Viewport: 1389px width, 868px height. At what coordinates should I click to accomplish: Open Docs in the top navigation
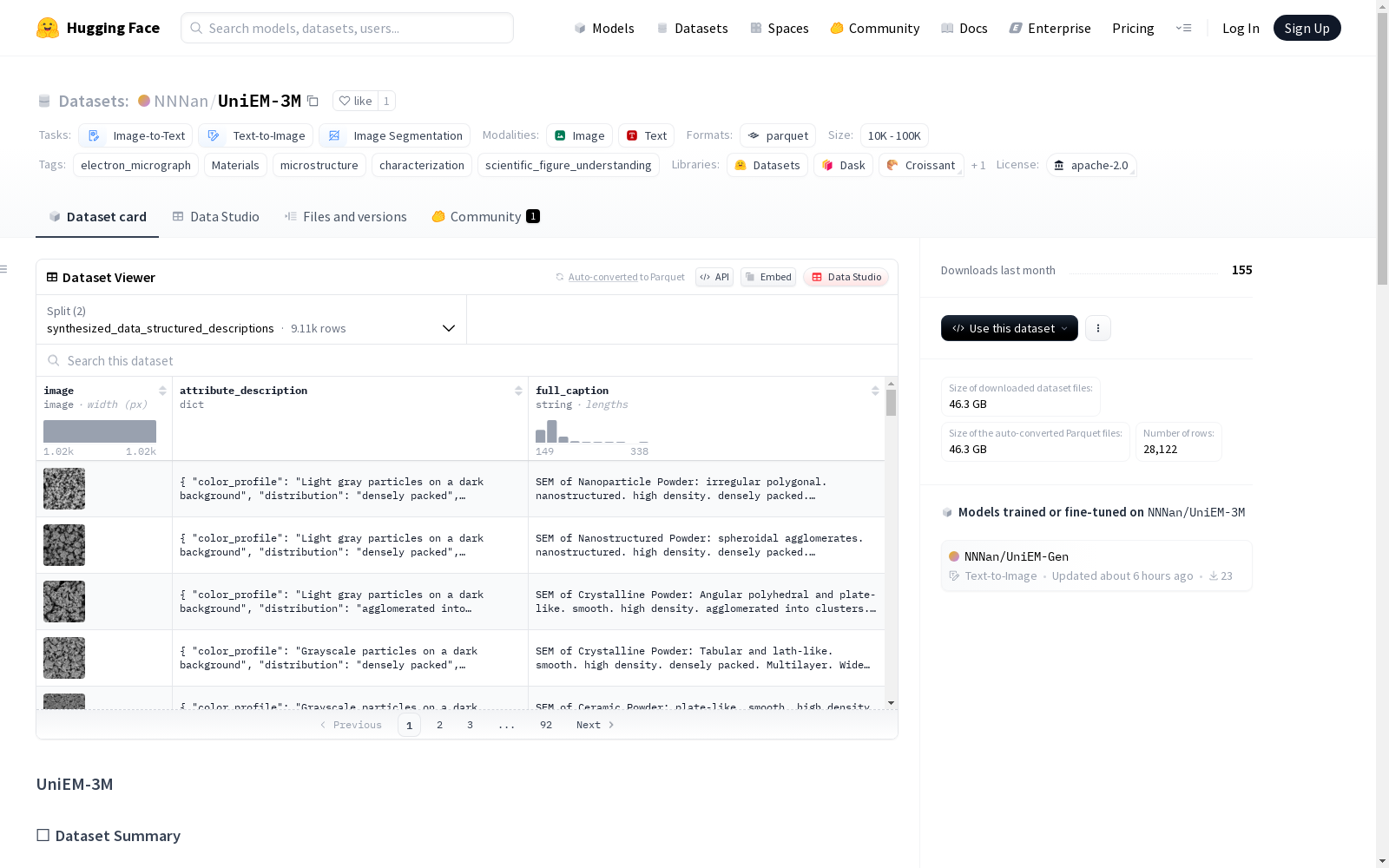tap(964, 28)
